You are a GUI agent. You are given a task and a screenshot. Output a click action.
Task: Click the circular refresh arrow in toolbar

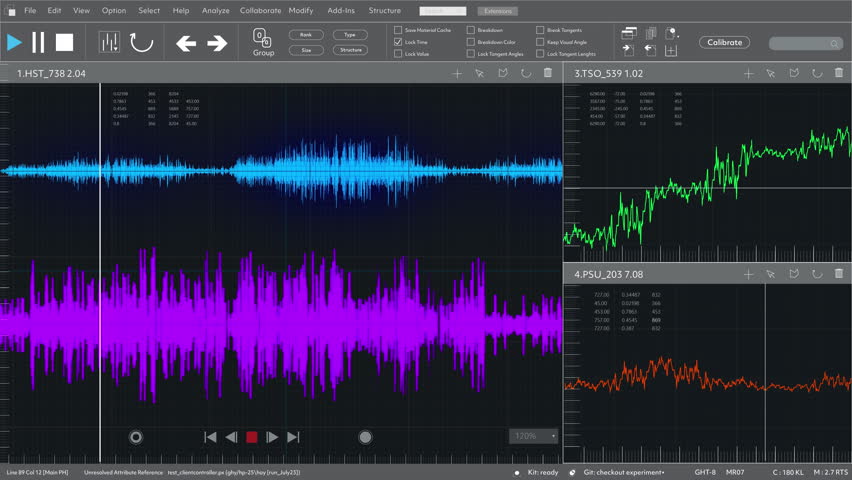coord(141,42)
